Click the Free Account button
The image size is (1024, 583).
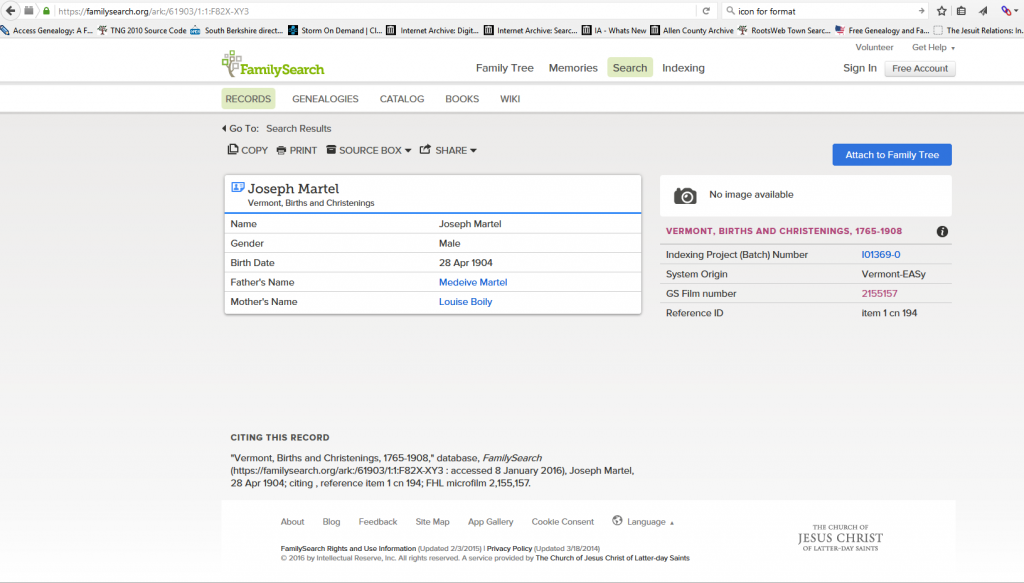pyautogui.click(x=920, y=69)
